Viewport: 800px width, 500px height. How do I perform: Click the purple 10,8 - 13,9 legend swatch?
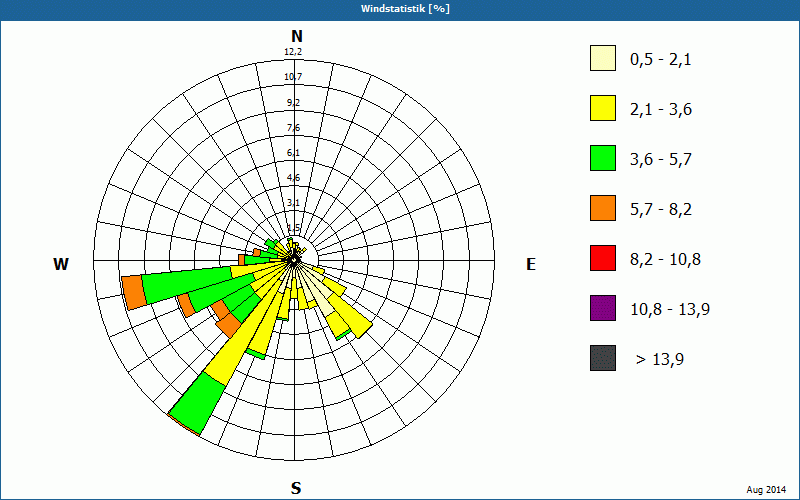[603, 308]
